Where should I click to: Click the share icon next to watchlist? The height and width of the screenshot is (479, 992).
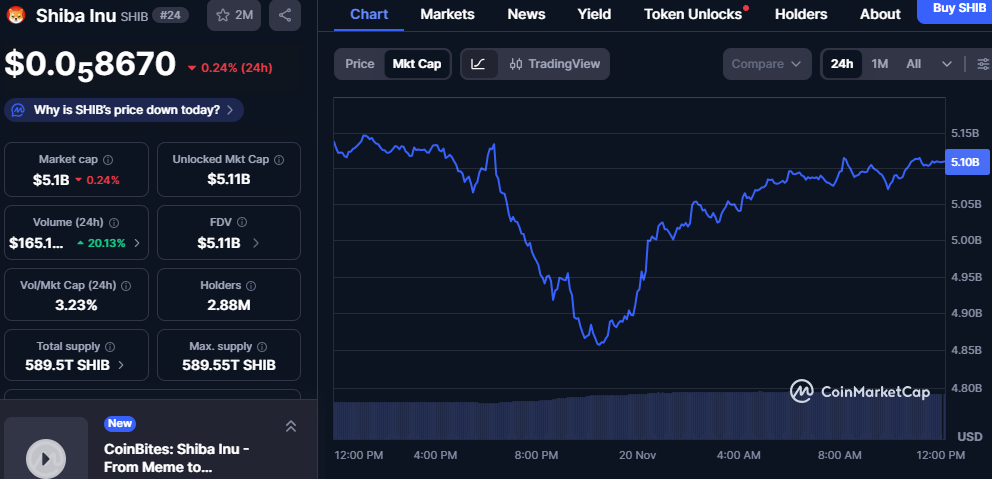[x=285, y=15]
